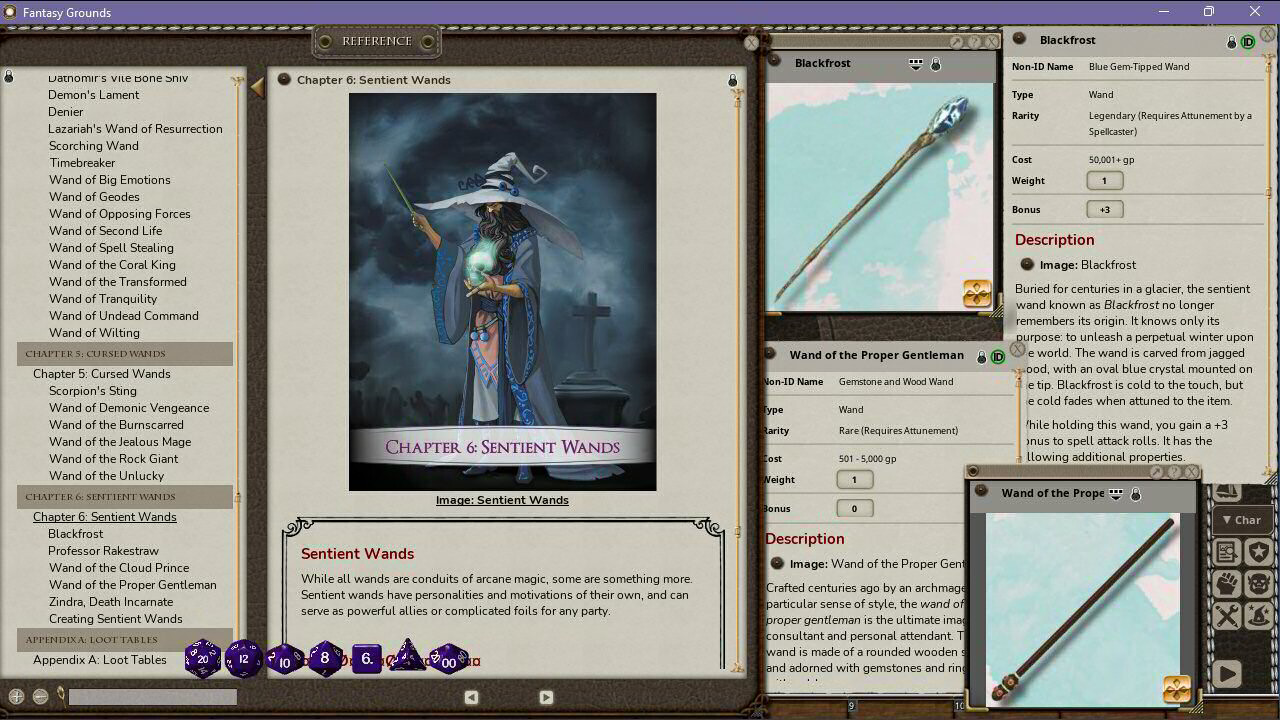Viewport: 1280px width, 720px height.
Task: Roll the d100 percentile dice
Action: click(x=448, y=660)
